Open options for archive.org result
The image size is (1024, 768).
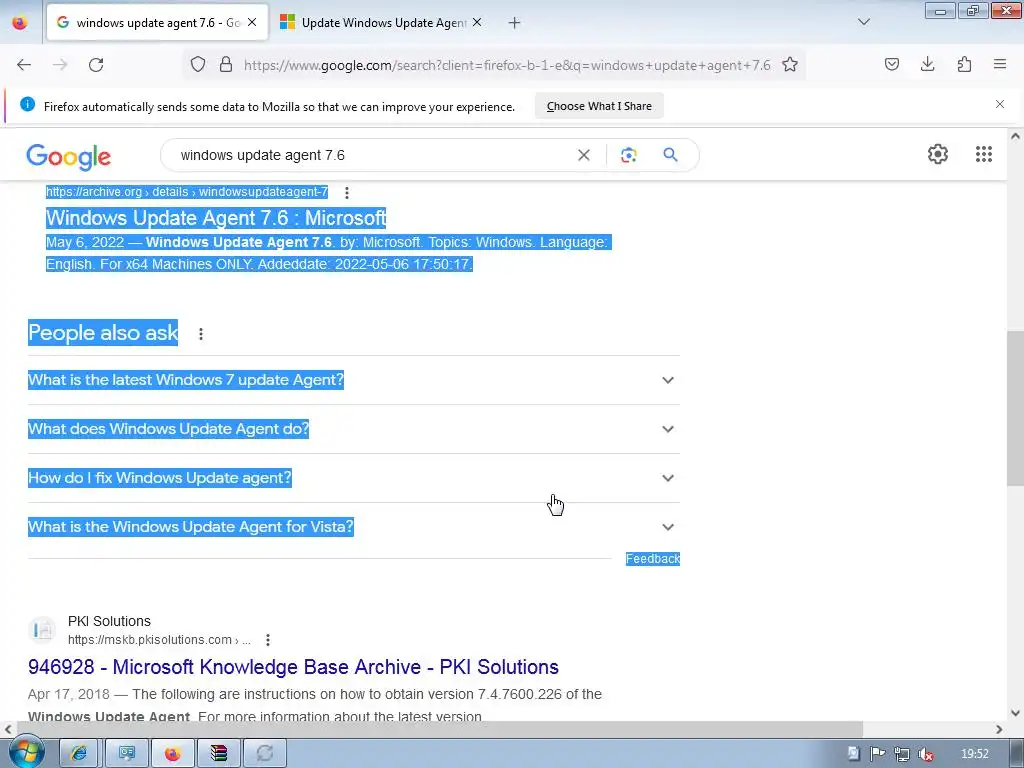[x=347, y=193]
